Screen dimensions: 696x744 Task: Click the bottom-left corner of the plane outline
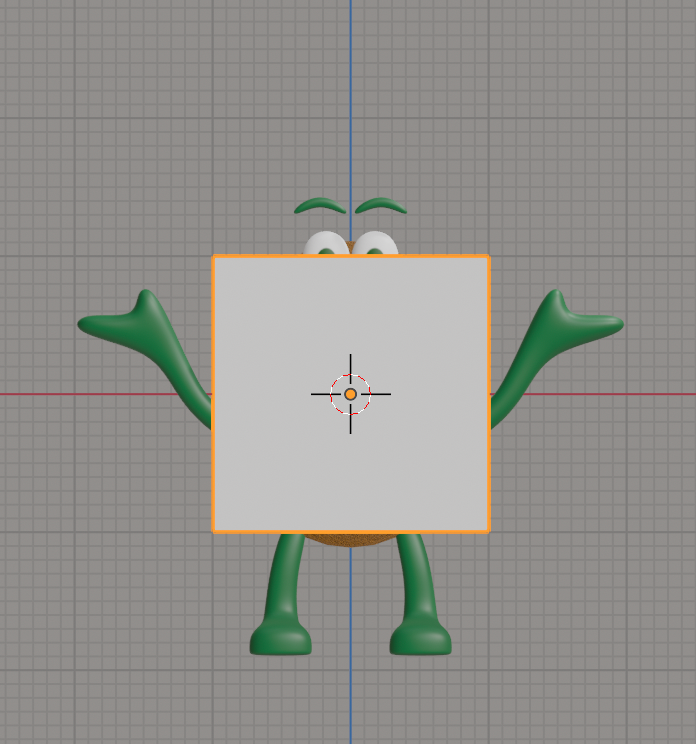coord(214,530)
